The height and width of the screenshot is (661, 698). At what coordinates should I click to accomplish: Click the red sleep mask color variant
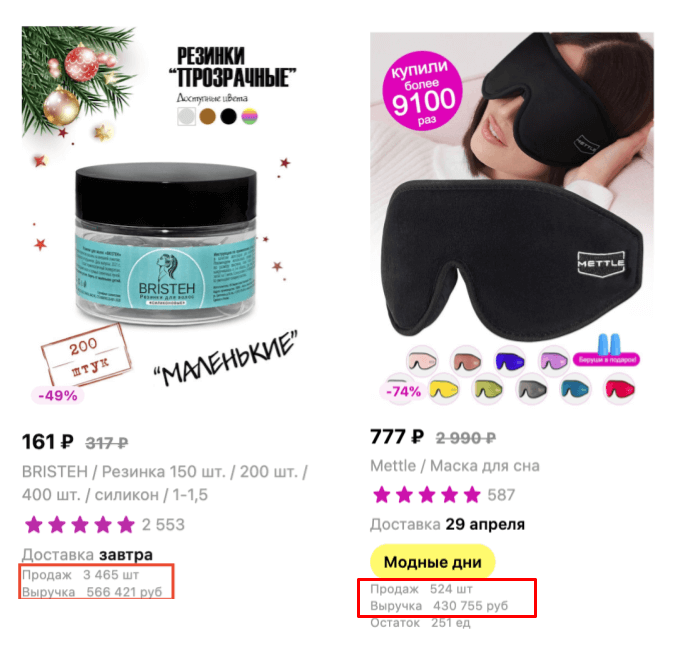(619, 389)
